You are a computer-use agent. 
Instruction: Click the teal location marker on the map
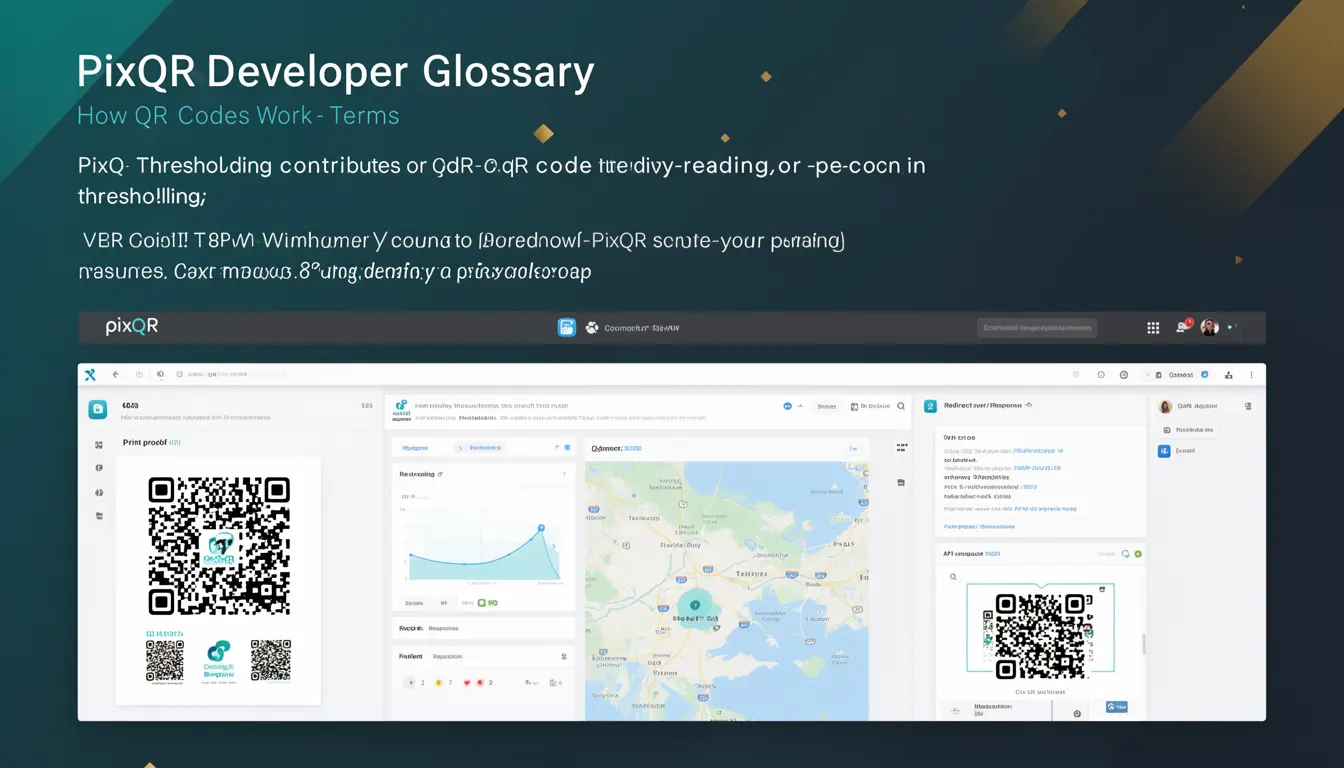[x=696, y=606]
